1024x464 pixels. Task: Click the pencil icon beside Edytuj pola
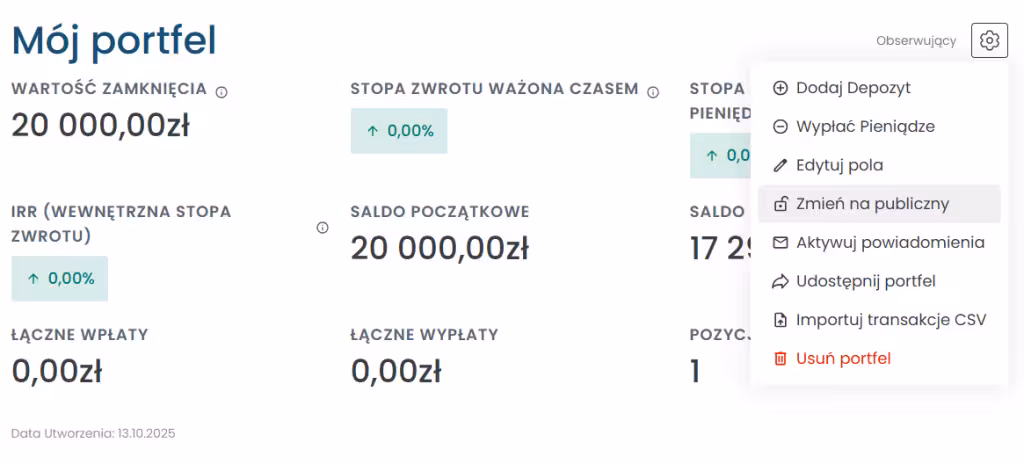[781, 165]
